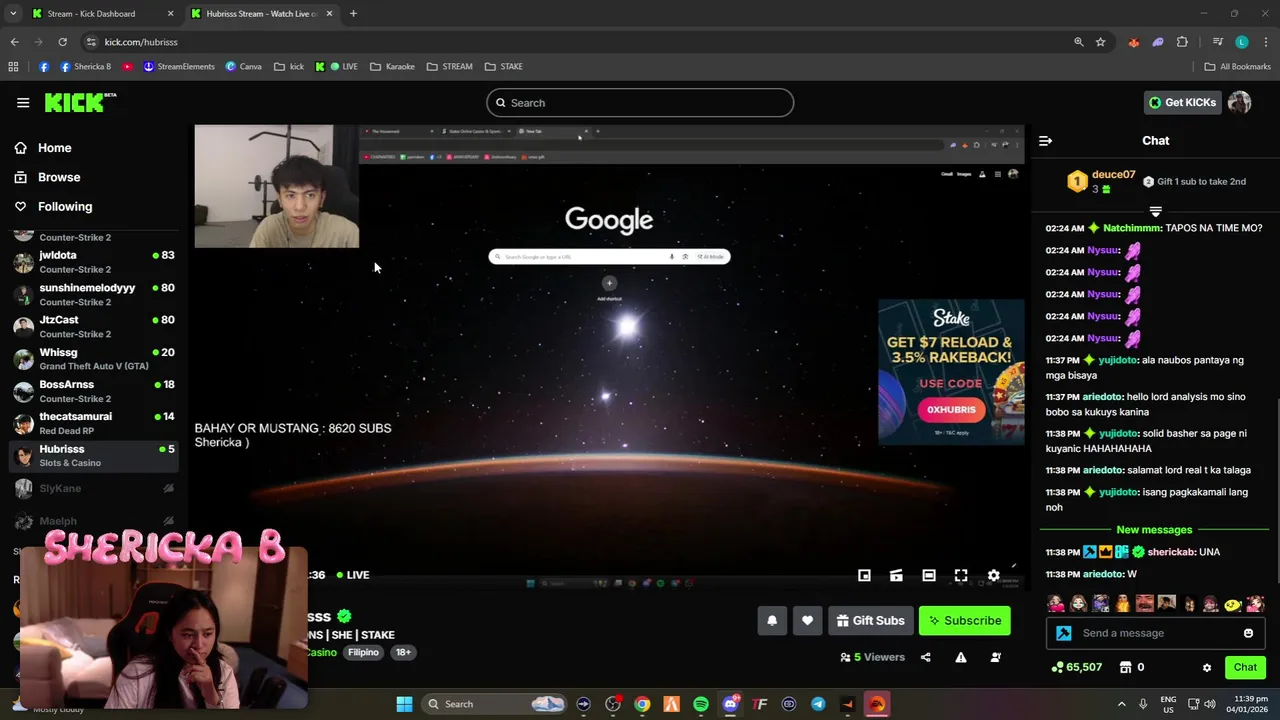Screen dimensions: 1280x720
Task: Share the stream via share icon
Action: pyautogui.click(x=925, y=657)
